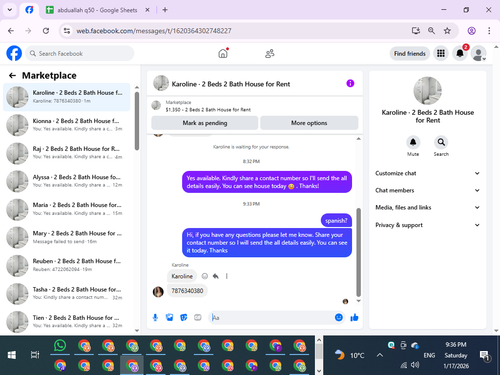Open the Mary conversation with failed message
Screen dimensions: 500x375
click(67, 237)
